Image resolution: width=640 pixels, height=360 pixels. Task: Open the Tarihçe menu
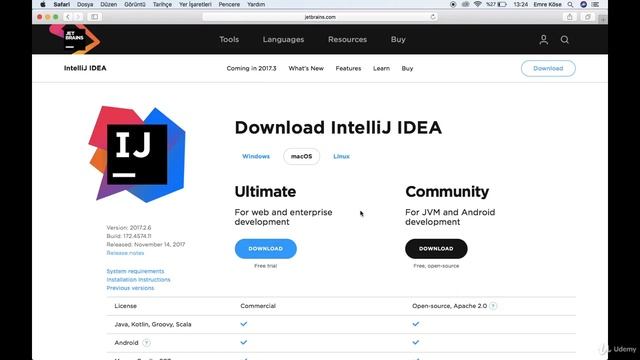click(162, 4)
